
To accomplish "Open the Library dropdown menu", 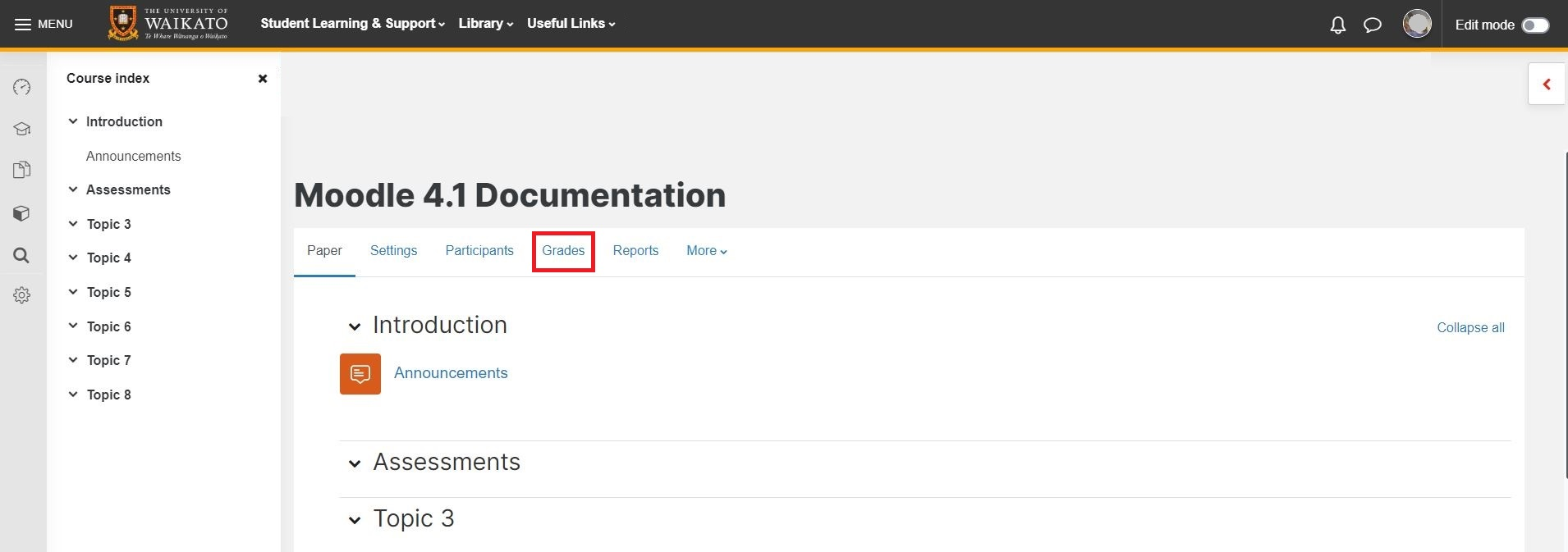I will pos(486,24).
